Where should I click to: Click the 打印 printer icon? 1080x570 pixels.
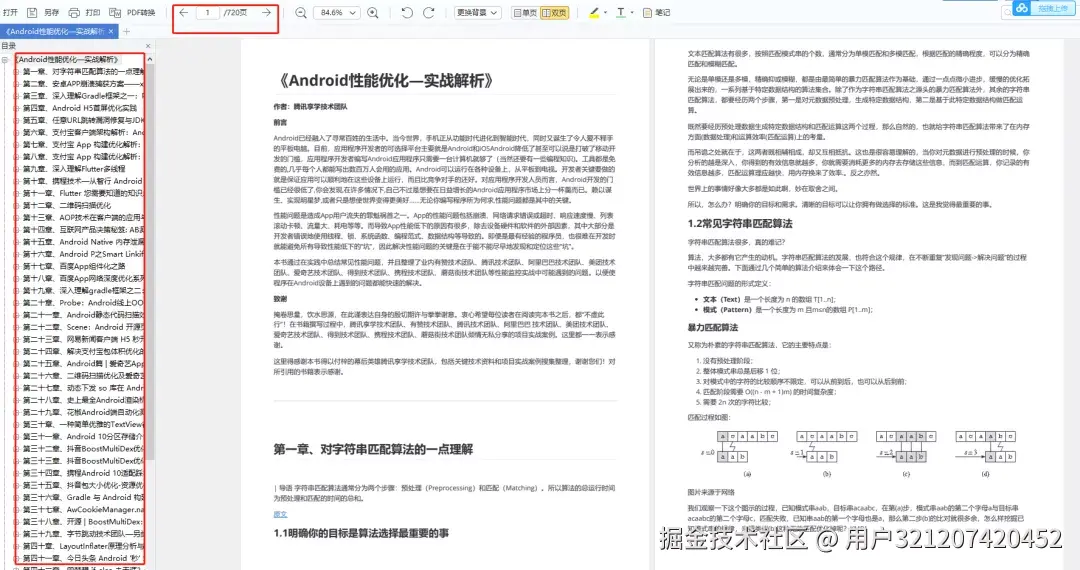click(x=74, y=12)
